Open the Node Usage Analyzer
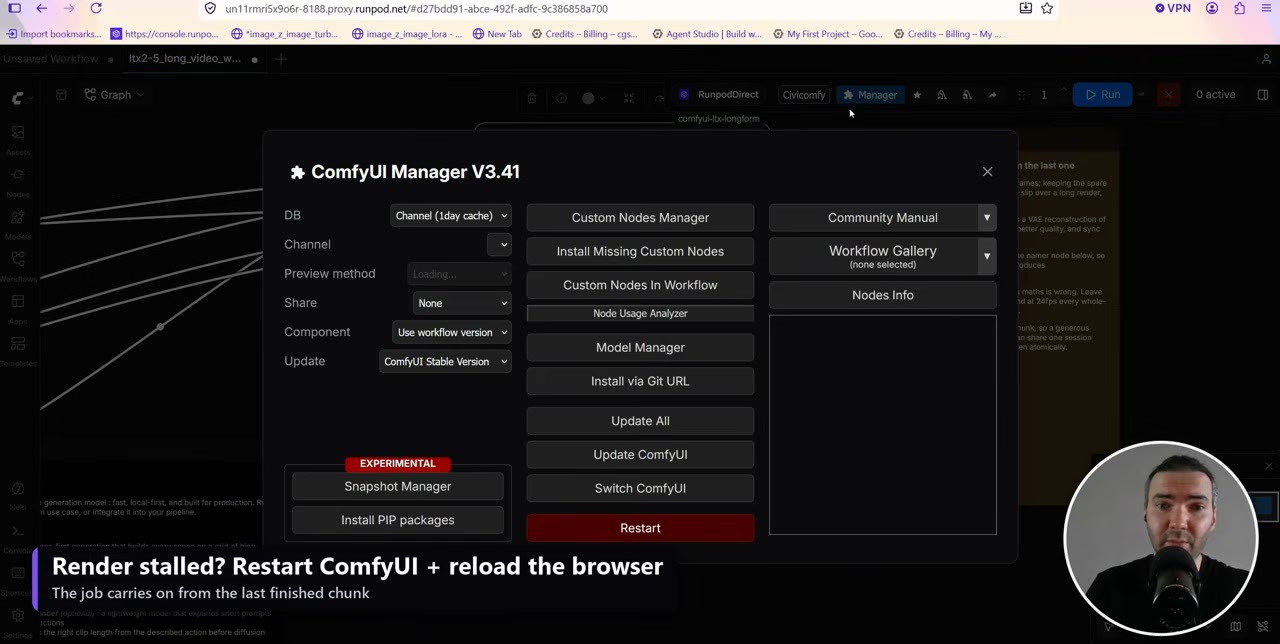Image resolution: width=1280 pixels, height=644 pixels. click(640, 313)
